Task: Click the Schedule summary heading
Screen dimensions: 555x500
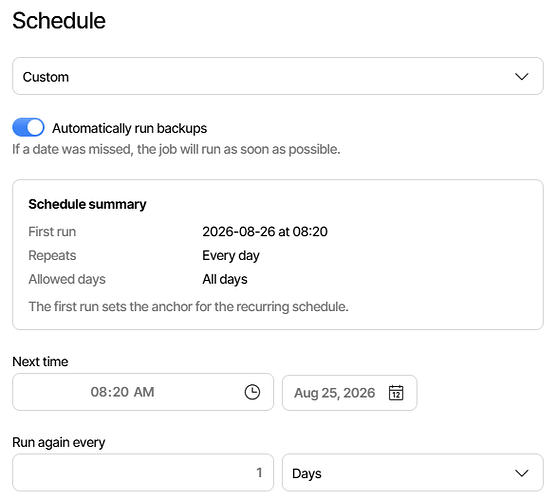Action: tap(87, 205)
